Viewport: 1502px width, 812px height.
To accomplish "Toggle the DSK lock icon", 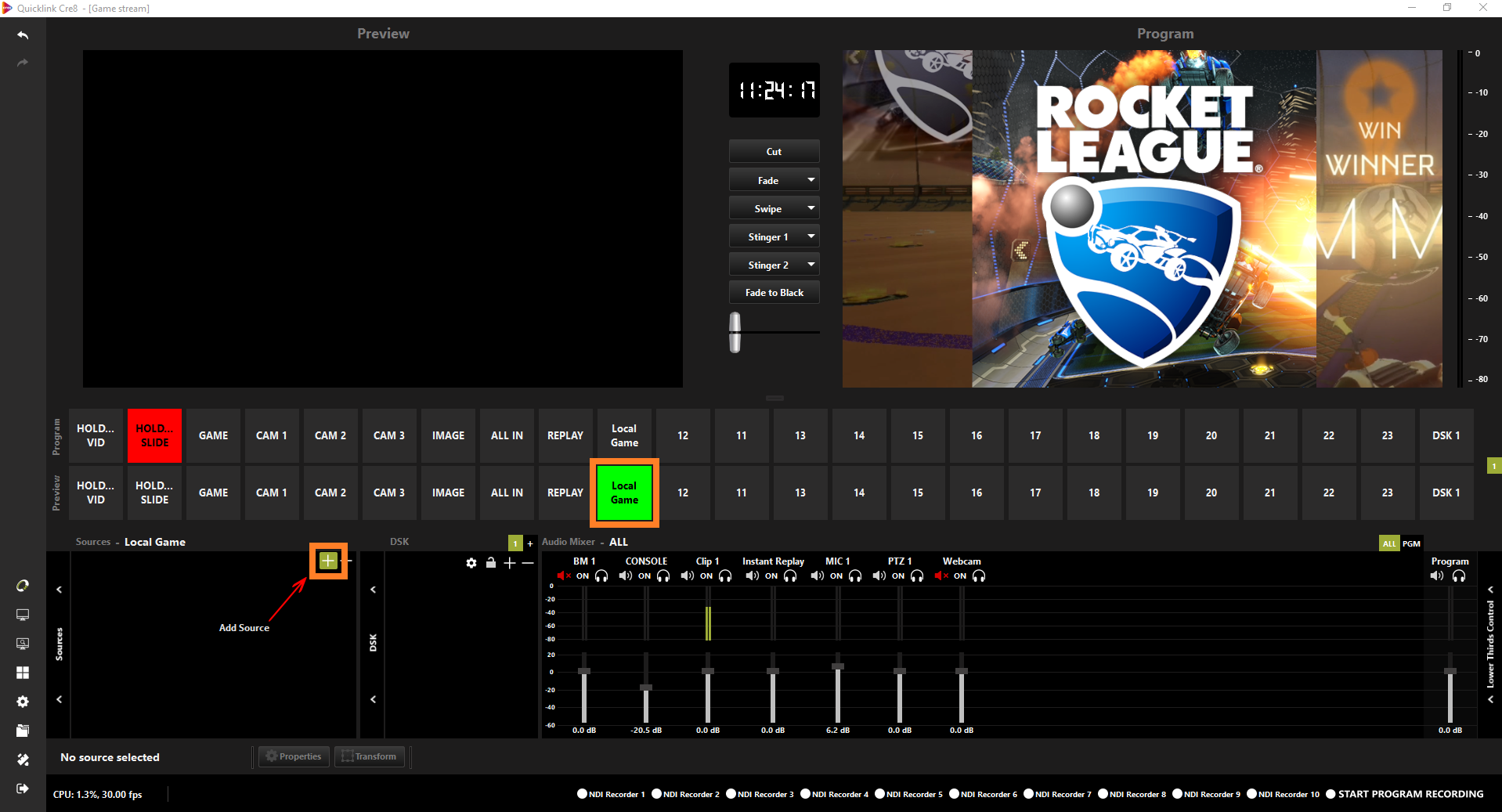I will (x=490, y=562).
